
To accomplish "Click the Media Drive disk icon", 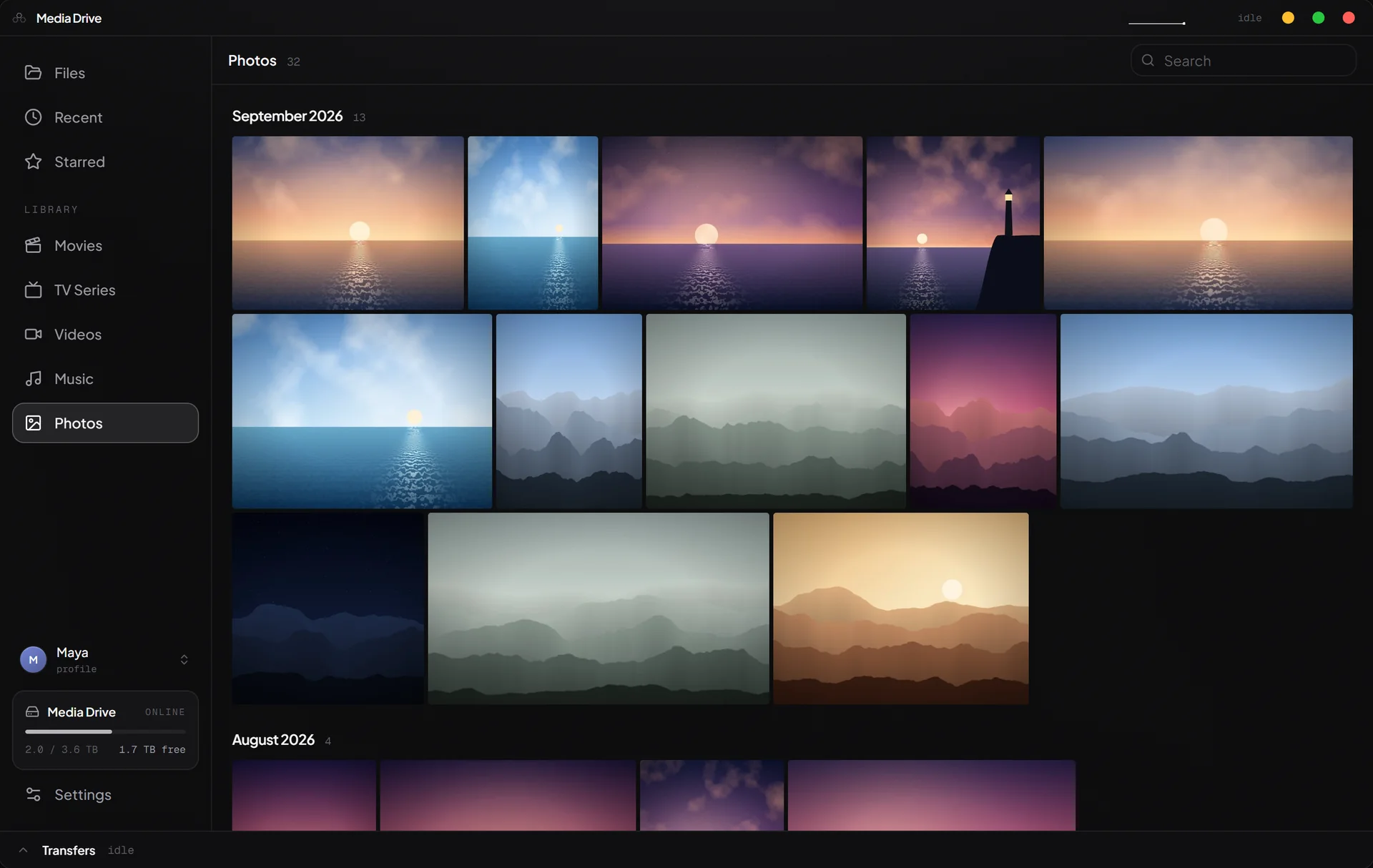I will (x=32, y=711).
